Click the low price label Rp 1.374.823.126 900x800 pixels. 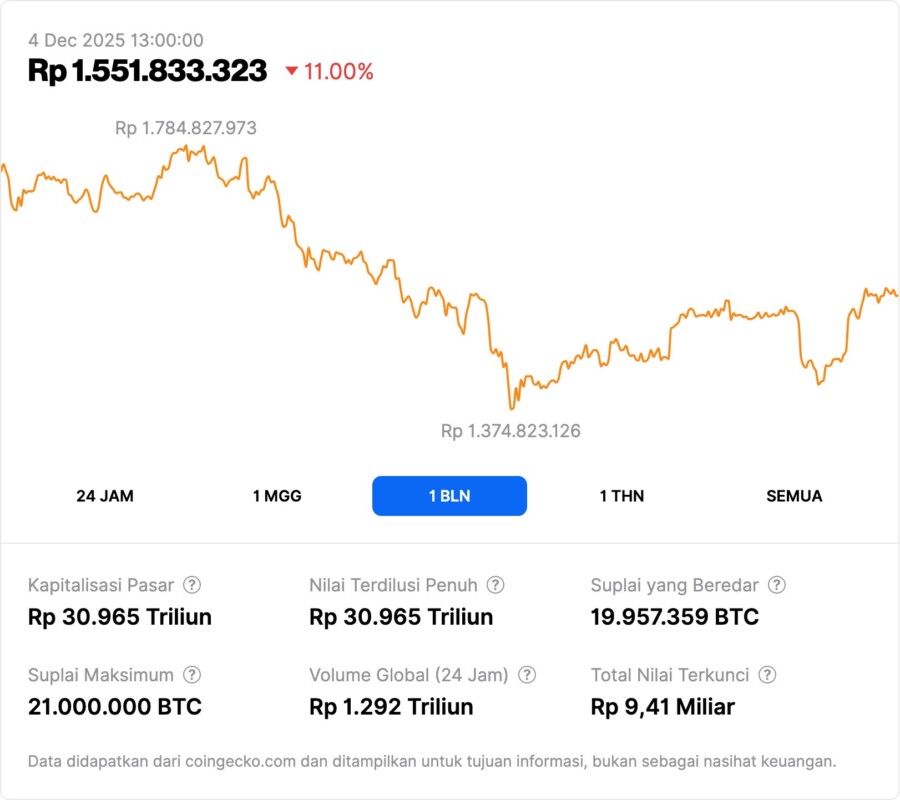click(513, 431)
